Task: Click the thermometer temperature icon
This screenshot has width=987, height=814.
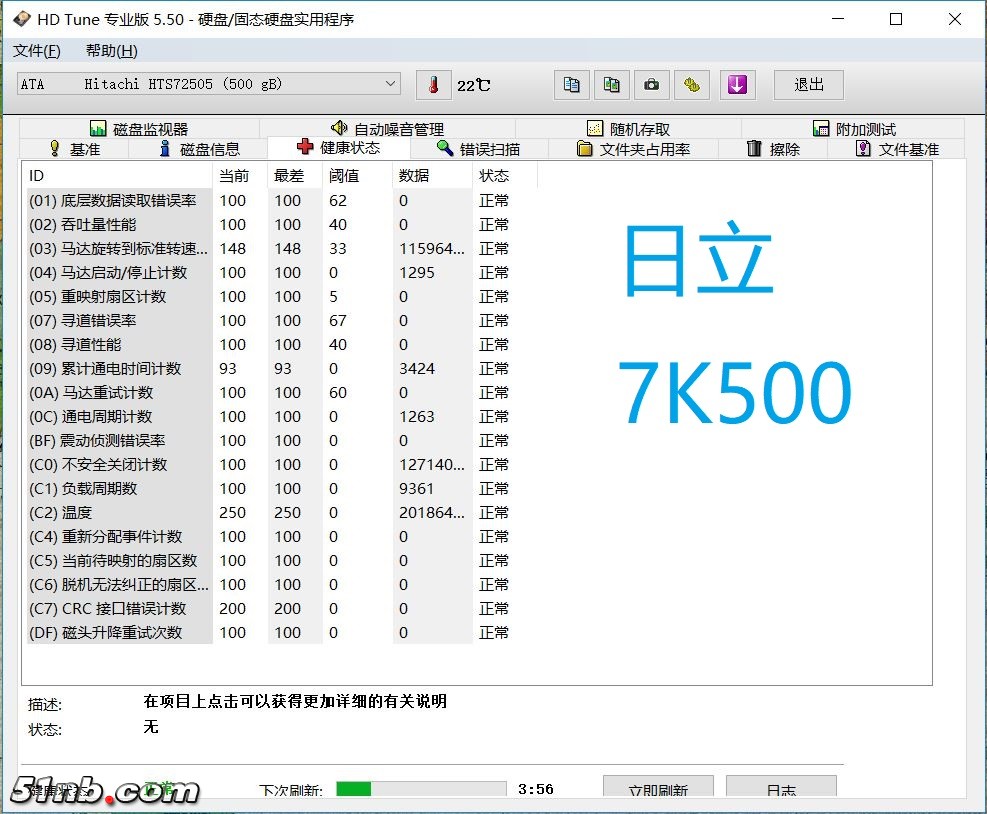Action: 433,85
